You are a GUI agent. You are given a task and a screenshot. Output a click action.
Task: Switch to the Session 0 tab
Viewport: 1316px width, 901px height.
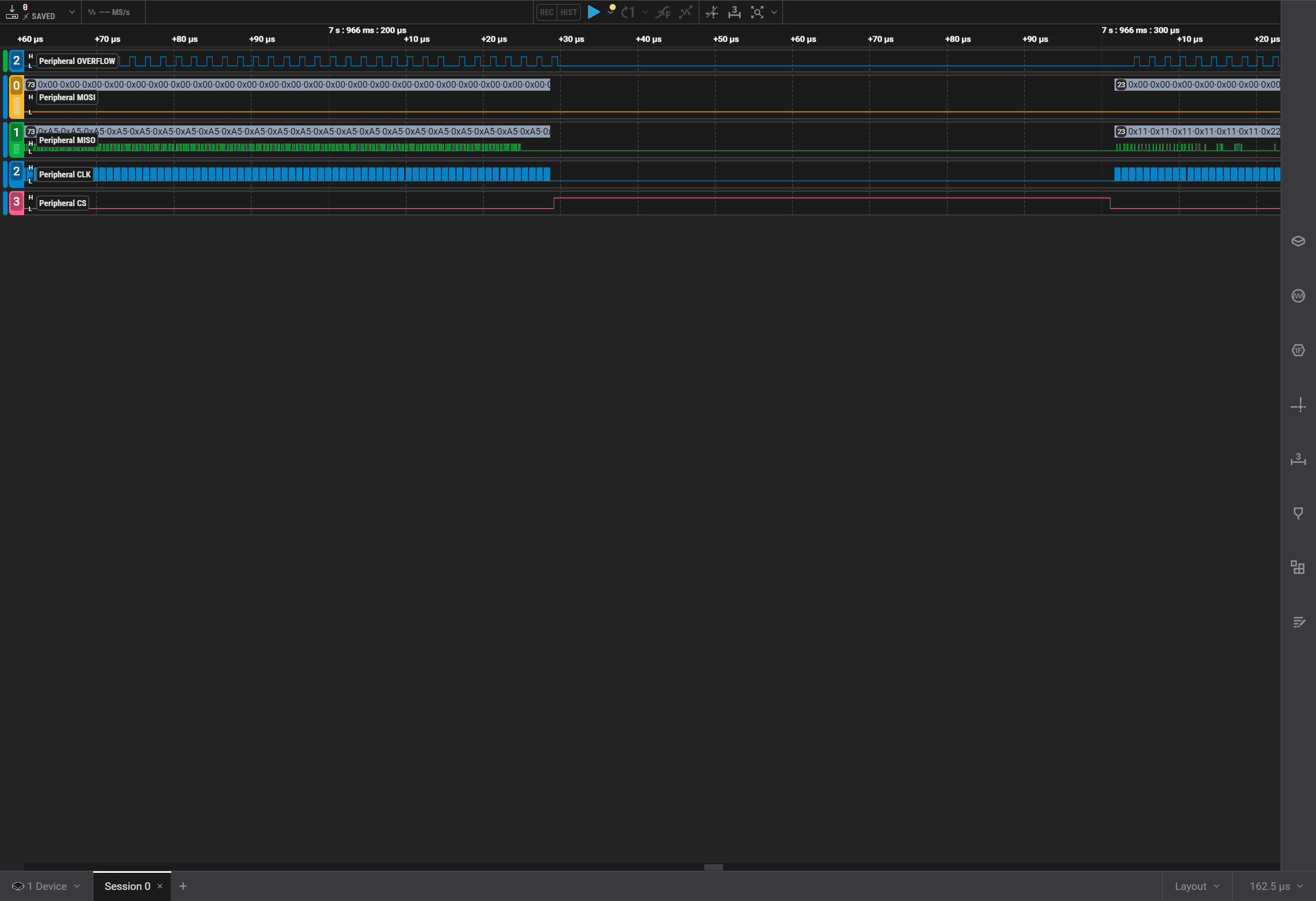coord(127,886)
